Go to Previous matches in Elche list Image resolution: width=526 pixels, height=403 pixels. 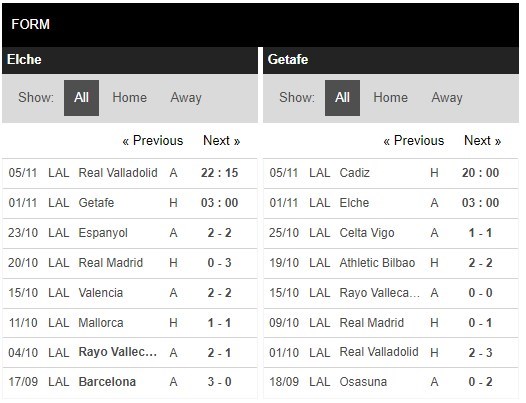(x=153, y=141)
